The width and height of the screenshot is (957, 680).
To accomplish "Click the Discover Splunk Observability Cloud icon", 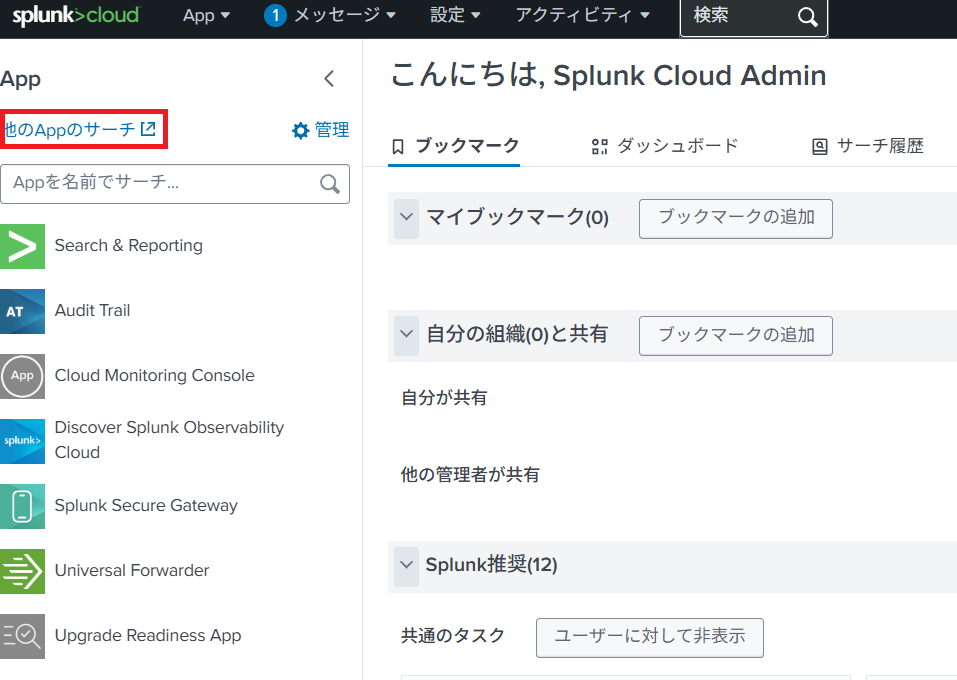I will (22, 441).
